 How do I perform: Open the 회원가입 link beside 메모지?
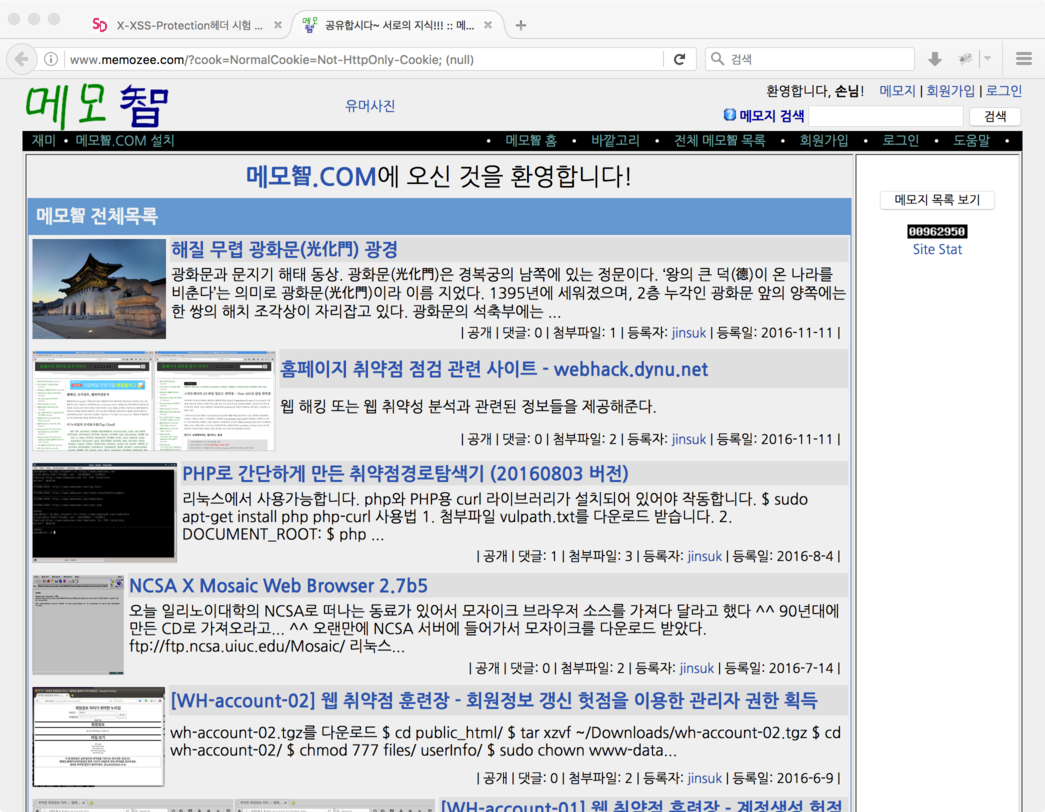click(950, 91)
